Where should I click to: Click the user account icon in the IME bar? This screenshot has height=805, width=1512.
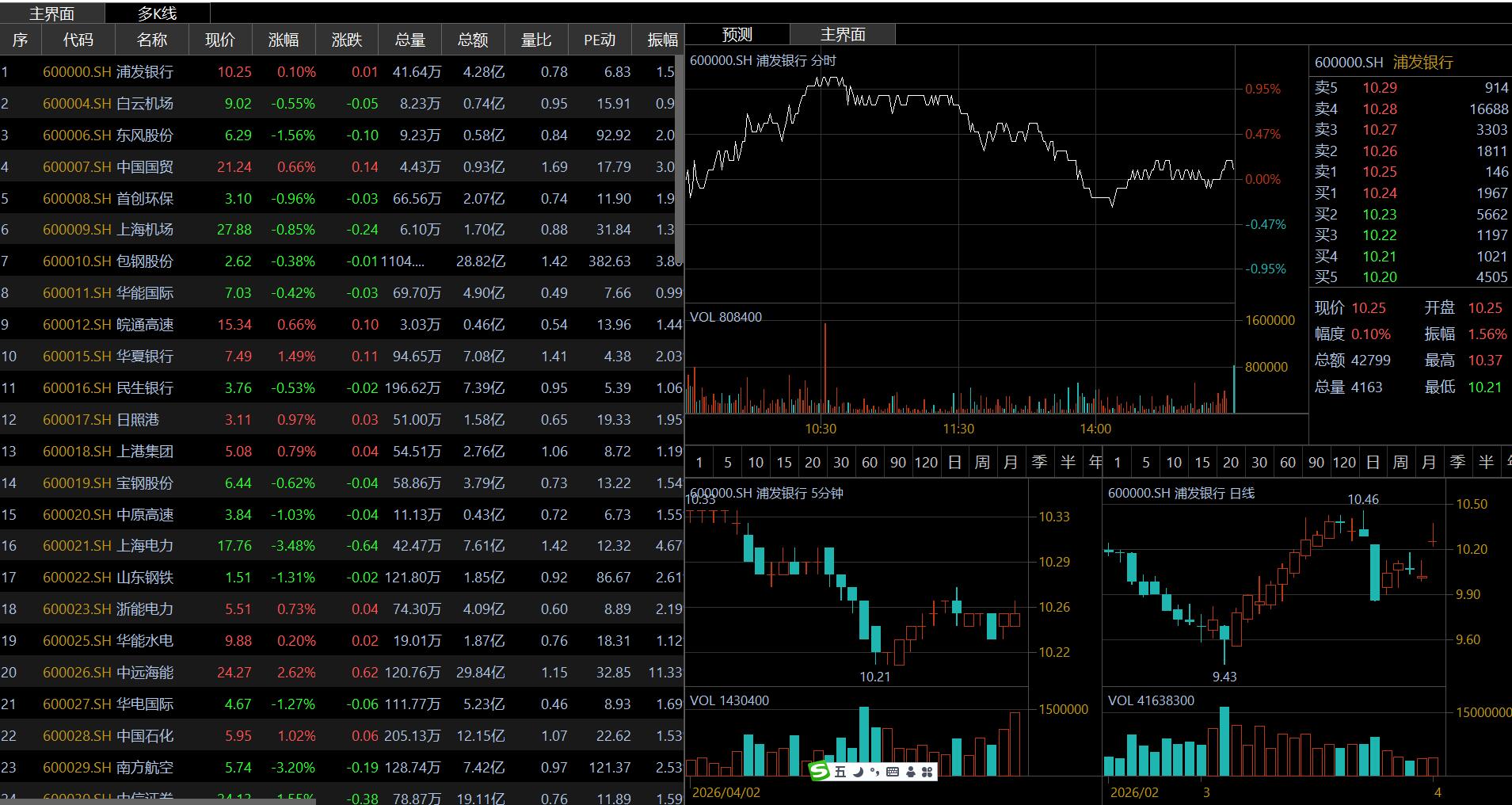(910, 772)
